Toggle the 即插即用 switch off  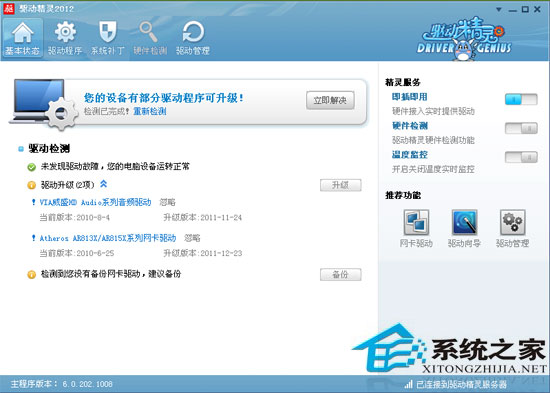pos(521,100)
